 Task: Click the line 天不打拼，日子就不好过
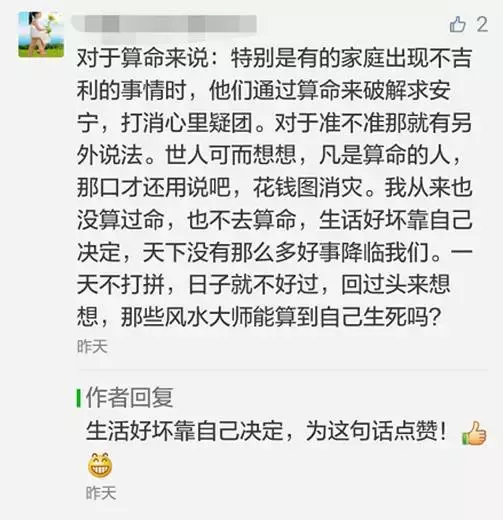pyautogui.click(x=263, y=284)
